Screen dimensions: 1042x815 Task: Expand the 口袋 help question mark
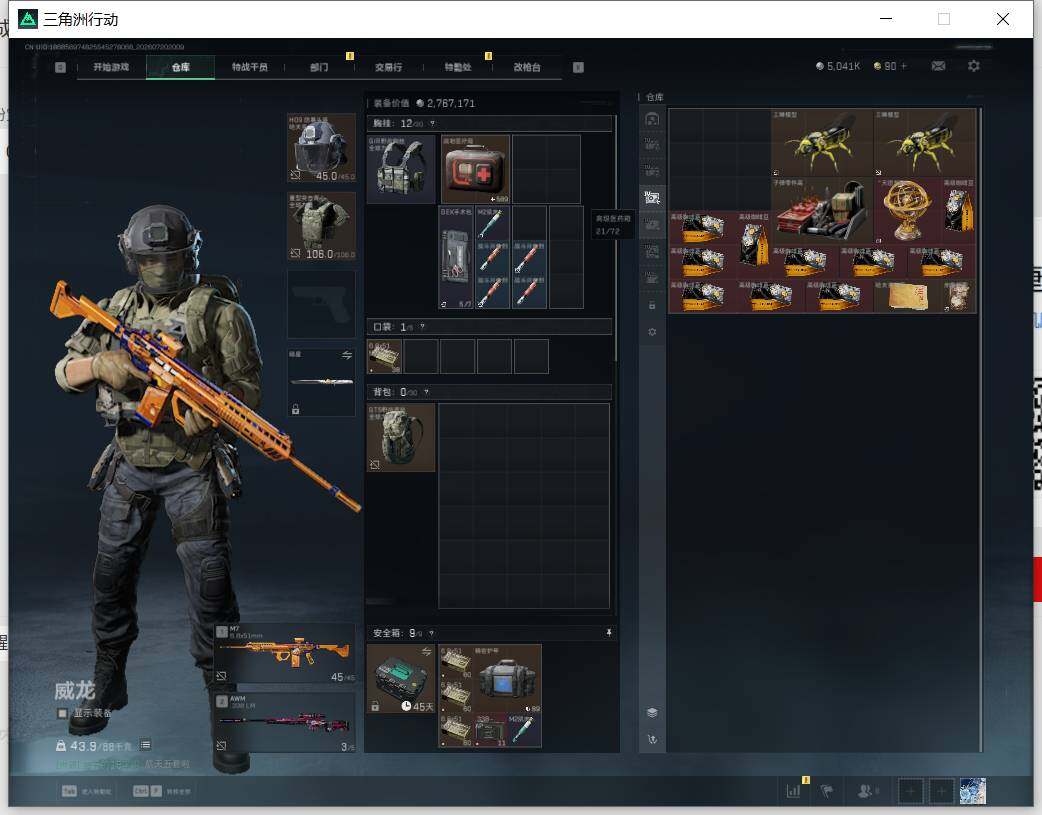tap(422, 327)
